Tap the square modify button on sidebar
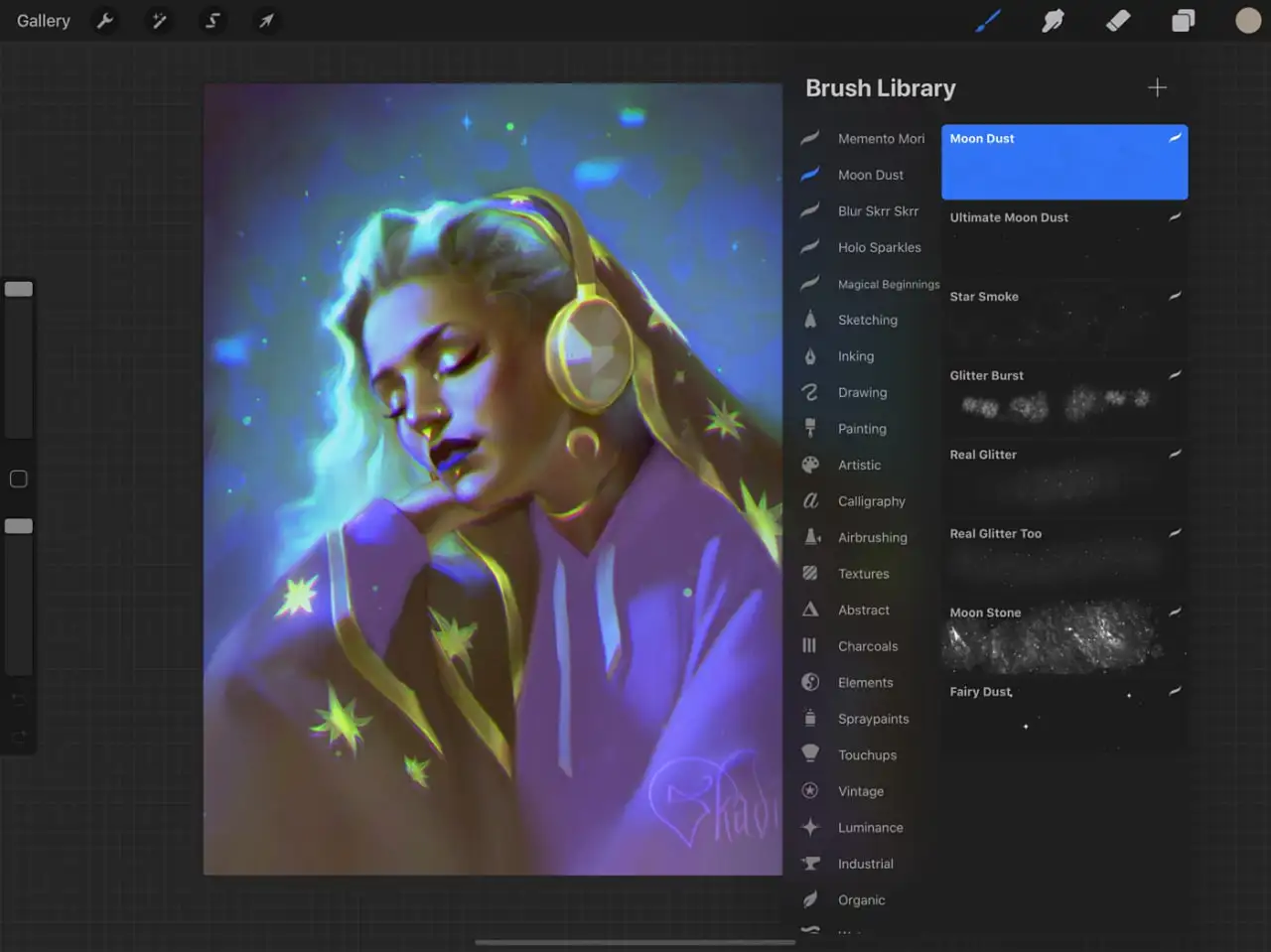 click(18, 479)
